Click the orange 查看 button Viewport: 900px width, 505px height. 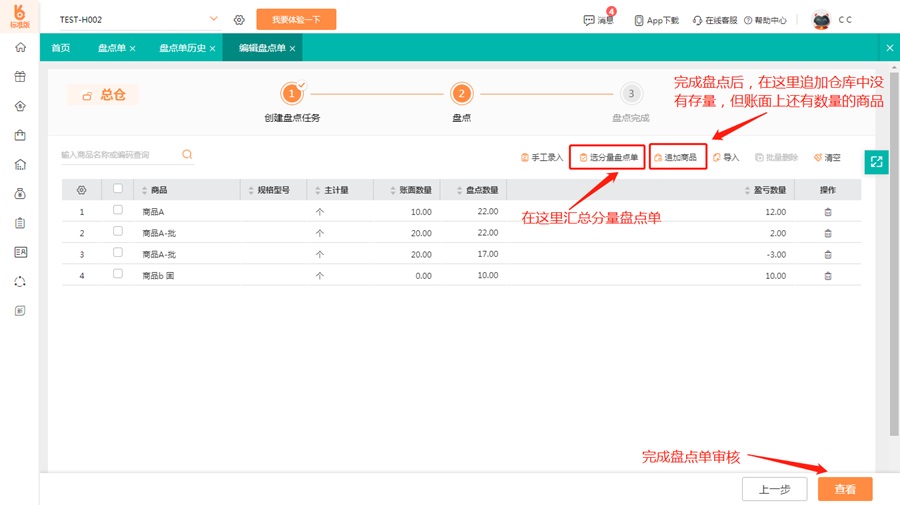pyautogui.click(x=845, y=489)
